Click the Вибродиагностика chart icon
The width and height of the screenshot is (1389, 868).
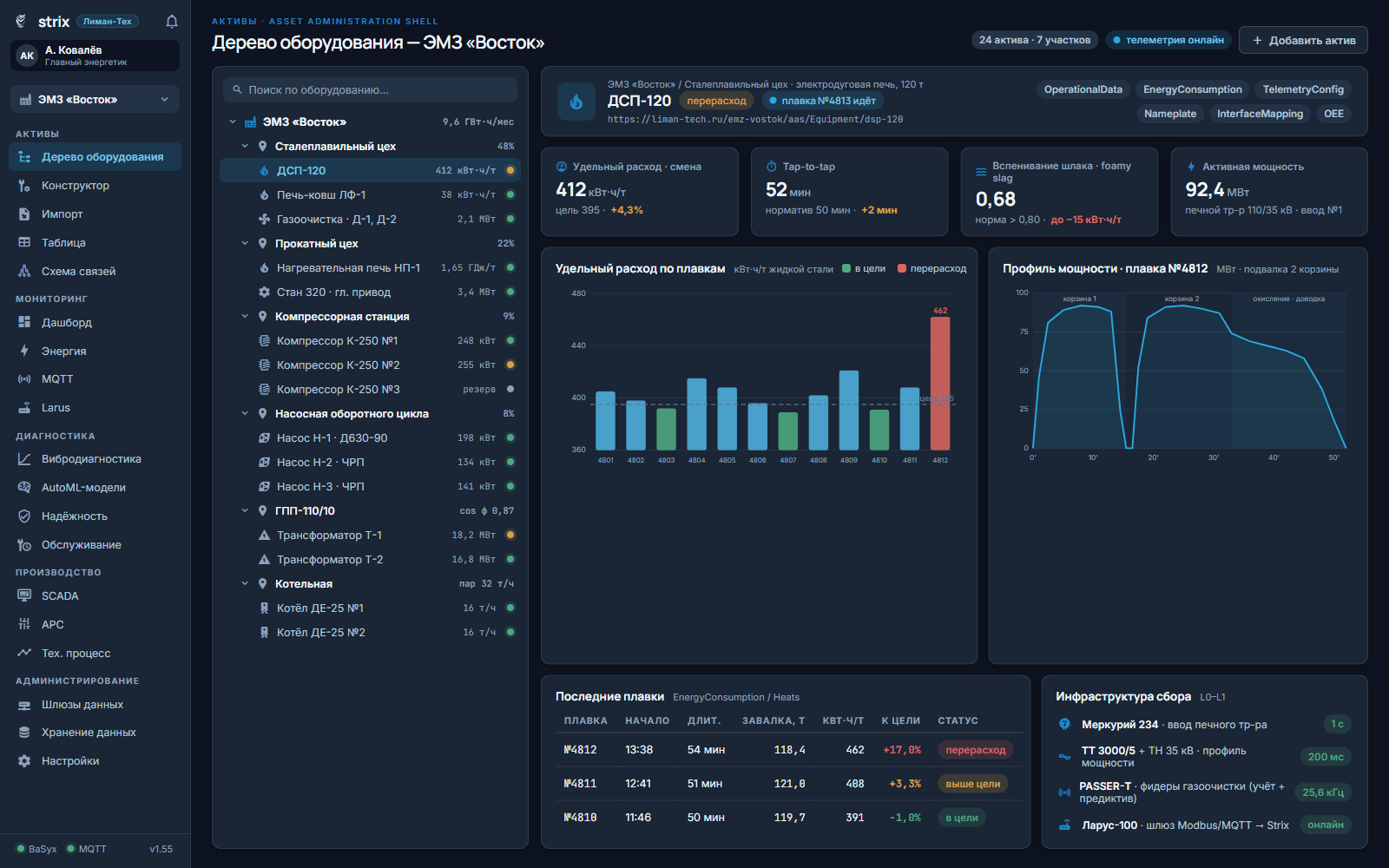point(24,459)
